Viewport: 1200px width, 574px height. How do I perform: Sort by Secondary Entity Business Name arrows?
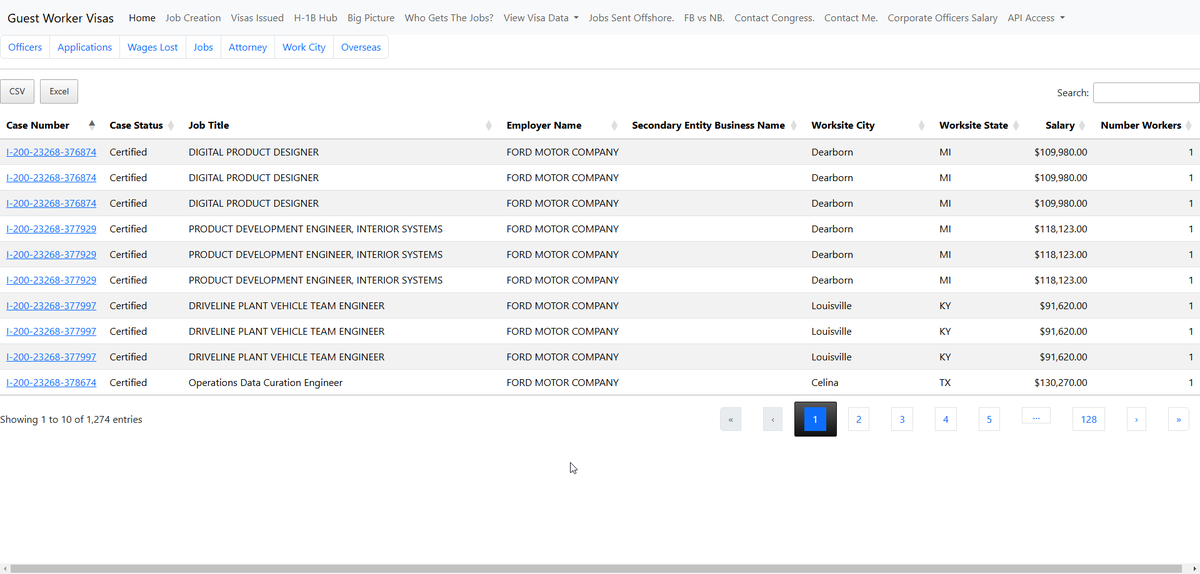[x=794, y=125]
